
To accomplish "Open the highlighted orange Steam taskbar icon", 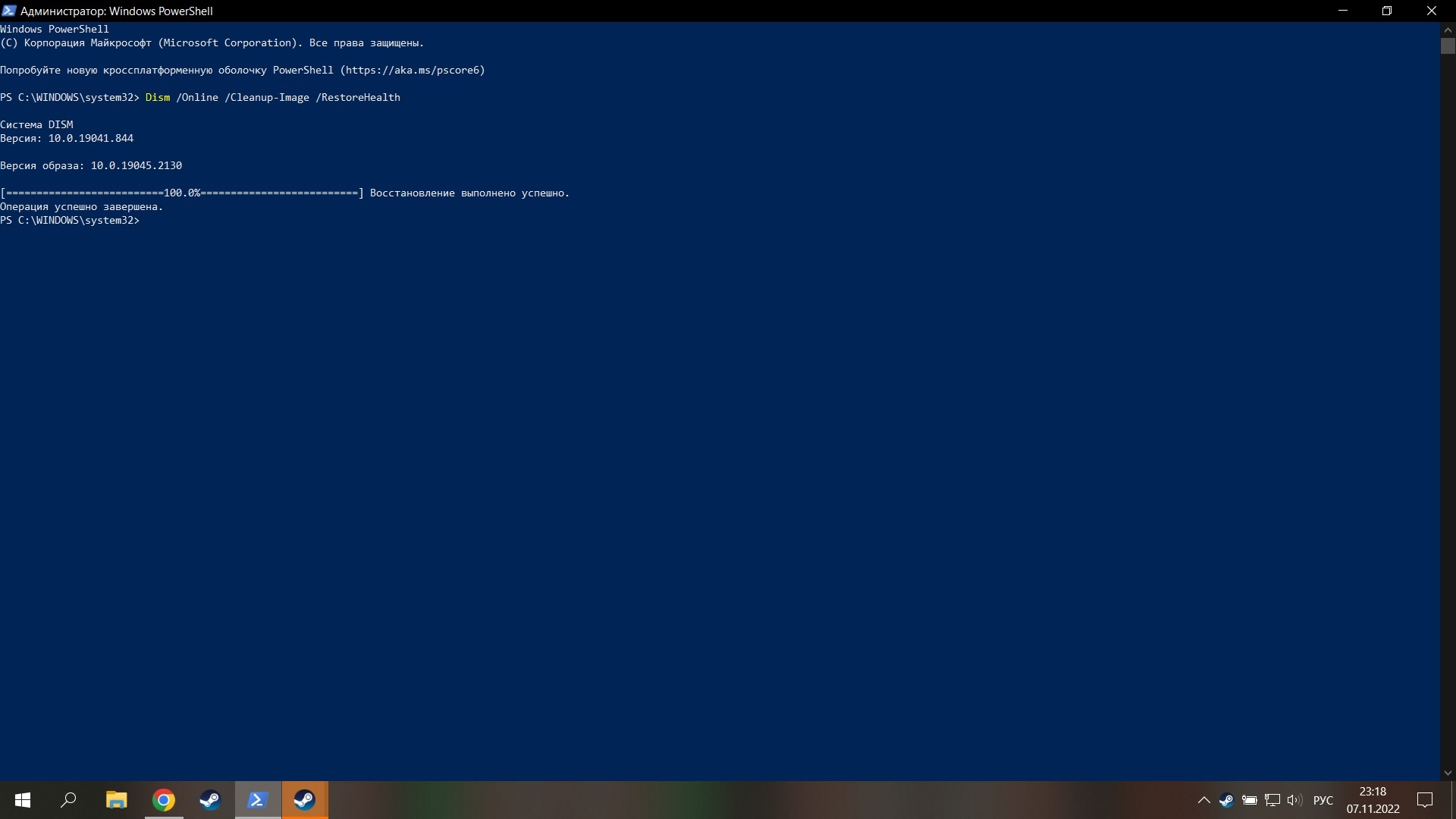I will [x=305, y=800].
